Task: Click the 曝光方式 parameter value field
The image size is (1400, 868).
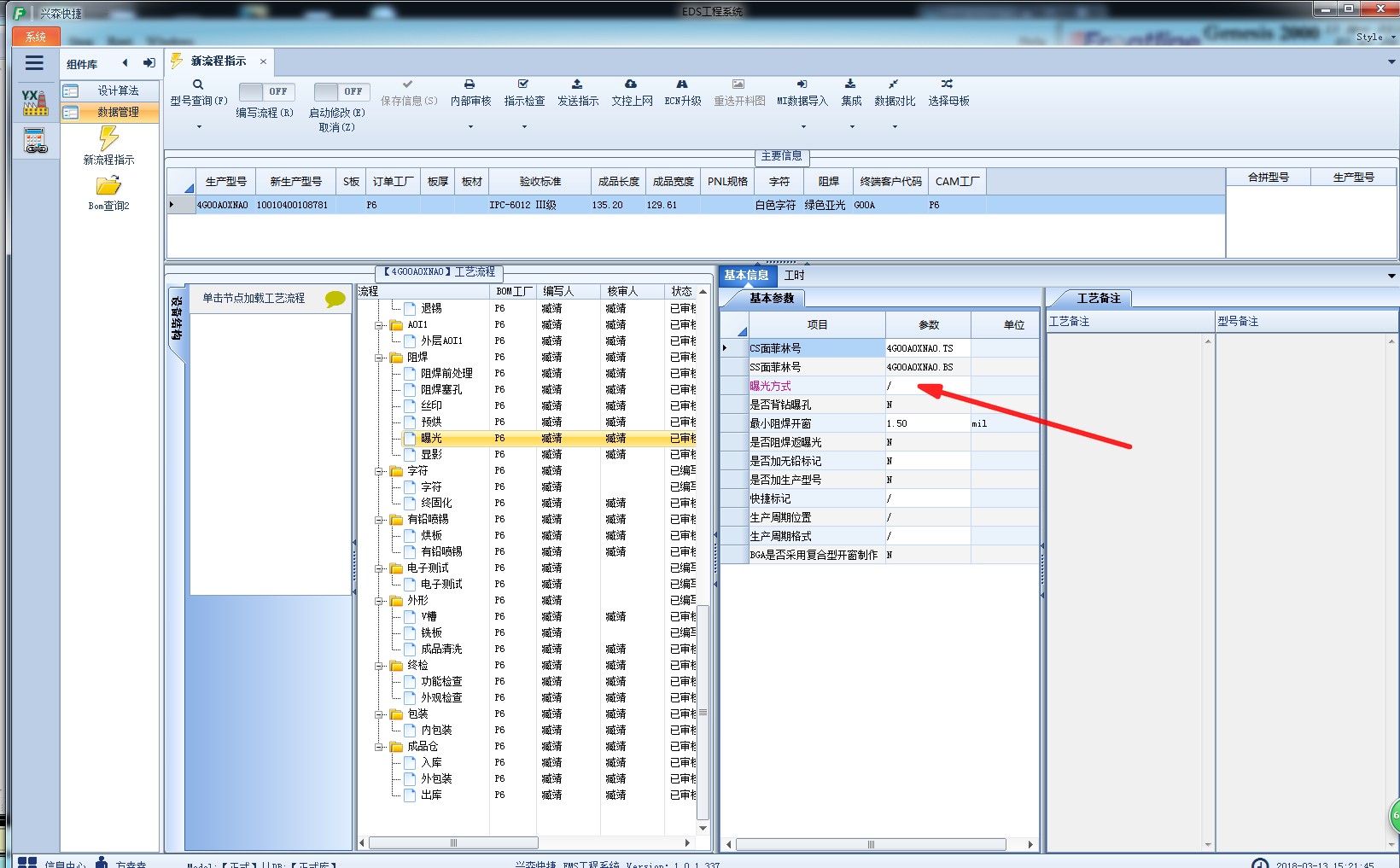Action: [x=928, y=386]
